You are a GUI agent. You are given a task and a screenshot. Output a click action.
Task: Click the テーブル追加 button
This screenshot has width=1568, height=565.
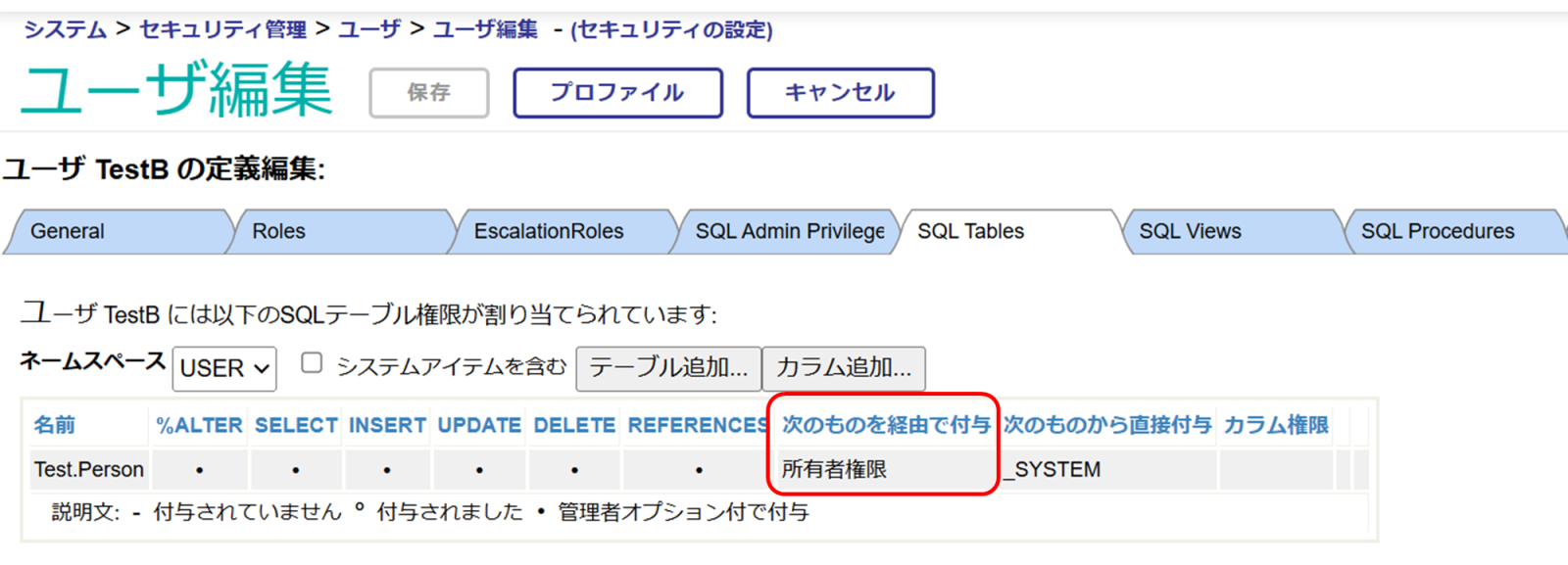668,368
